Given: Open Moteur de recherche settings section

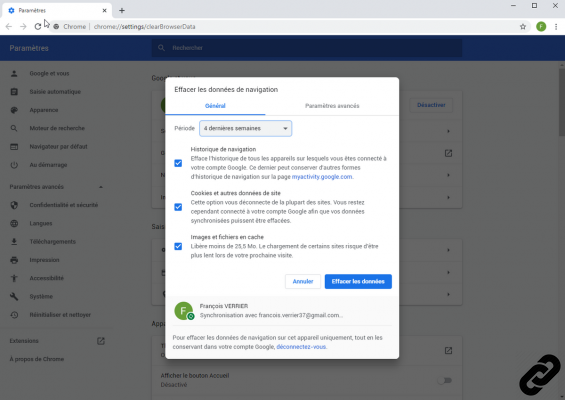Looking at the screenshot, I should pos(57,128).
